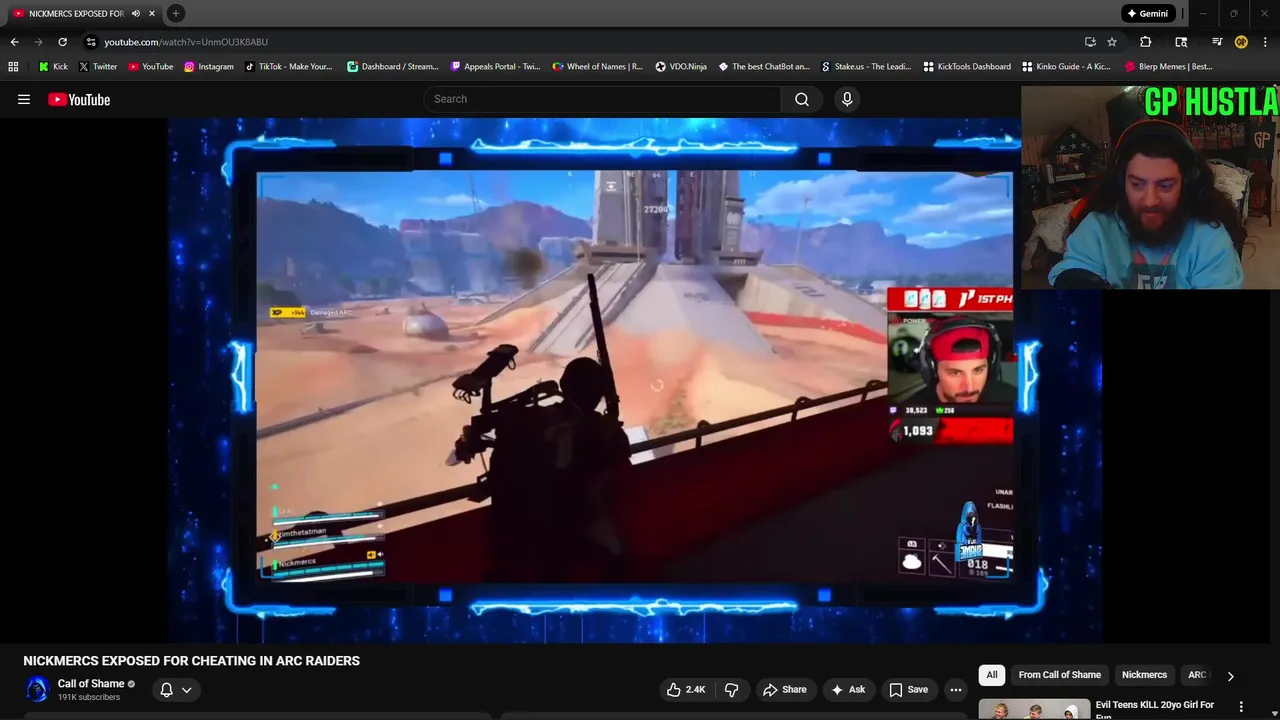Image resolution: width=1280 pixels, height=720 pixels.
Task: Select the Nickmercs filter chip
Action: tap(1144, 675)
